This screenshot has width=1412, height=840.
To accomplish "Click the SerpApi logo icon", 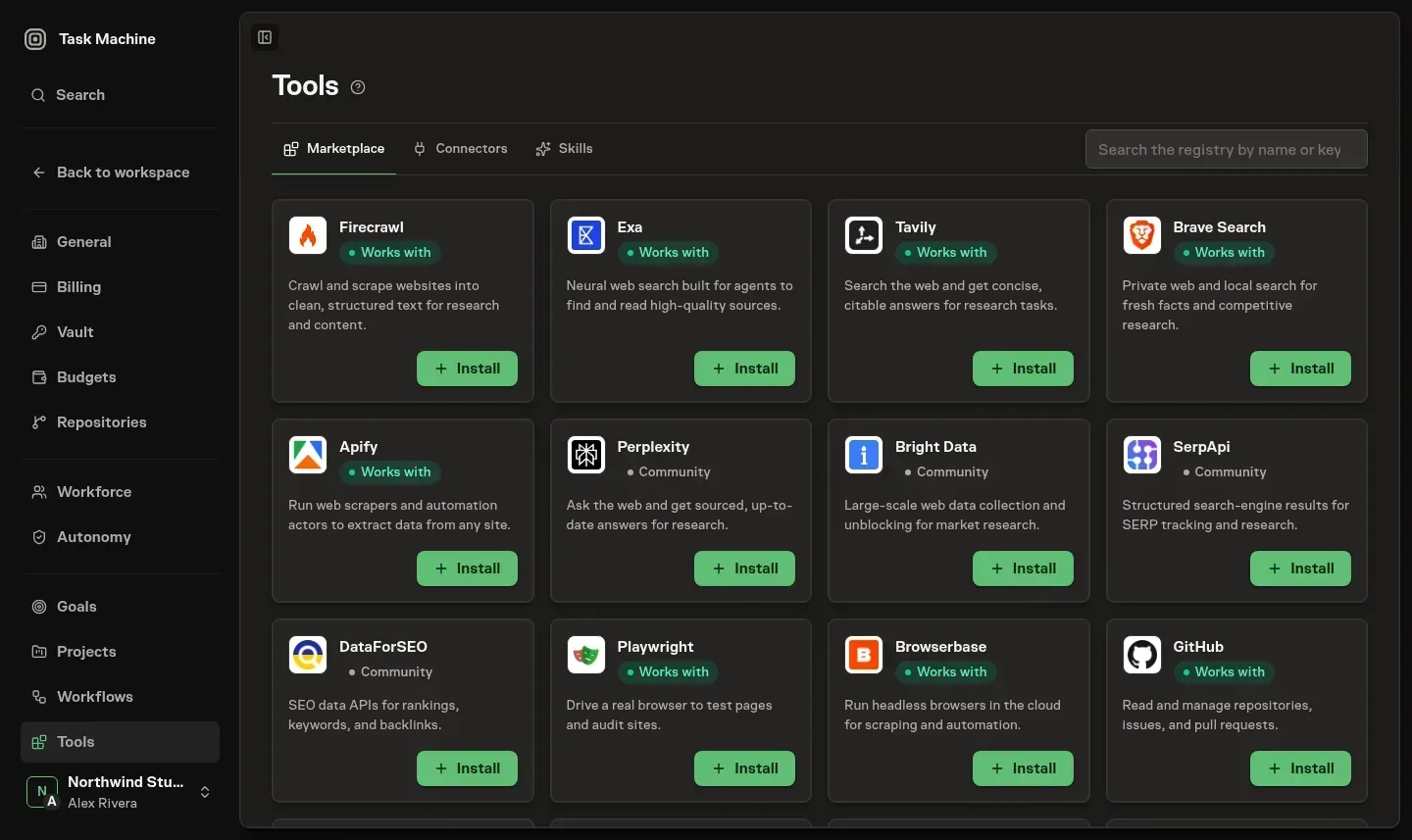I will pyautogui.click(x=1142, y=455).
